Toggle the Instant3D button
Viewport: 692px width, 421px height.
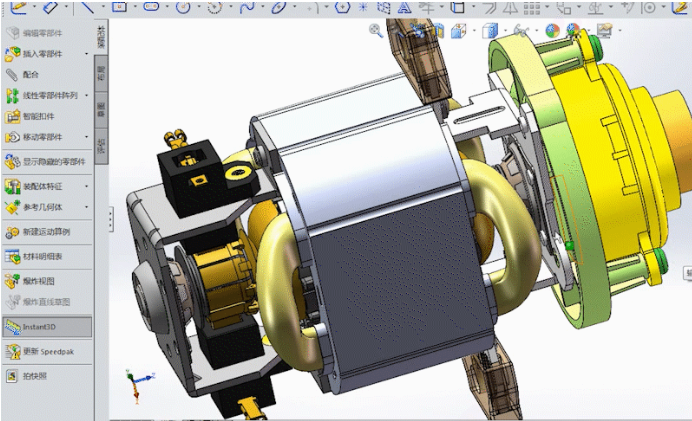pyautogui.click(x=47, y=327)
